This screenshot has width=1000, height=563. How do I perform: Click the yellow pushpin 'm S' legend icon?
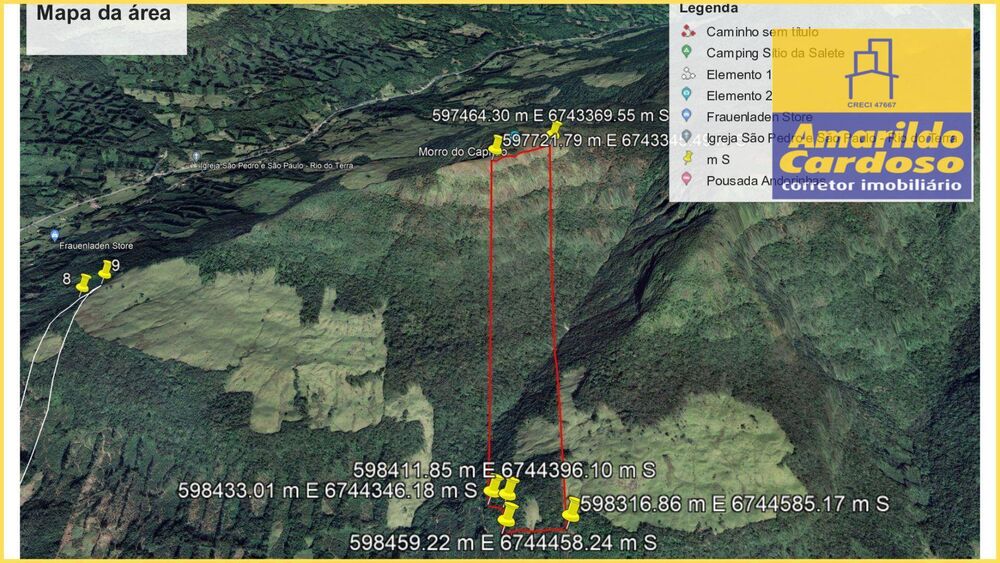pos(688,158)
